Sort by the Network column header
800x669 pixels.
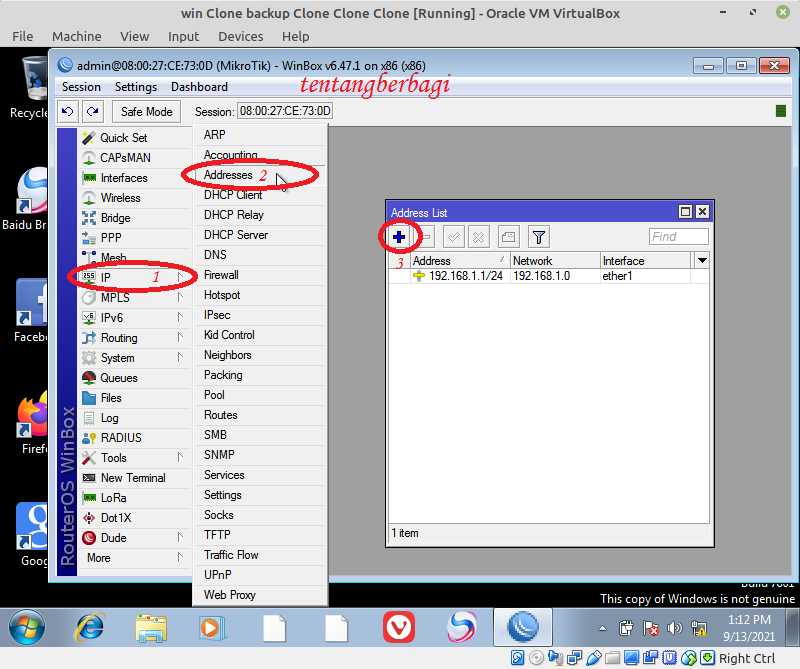tap(555, 261)
